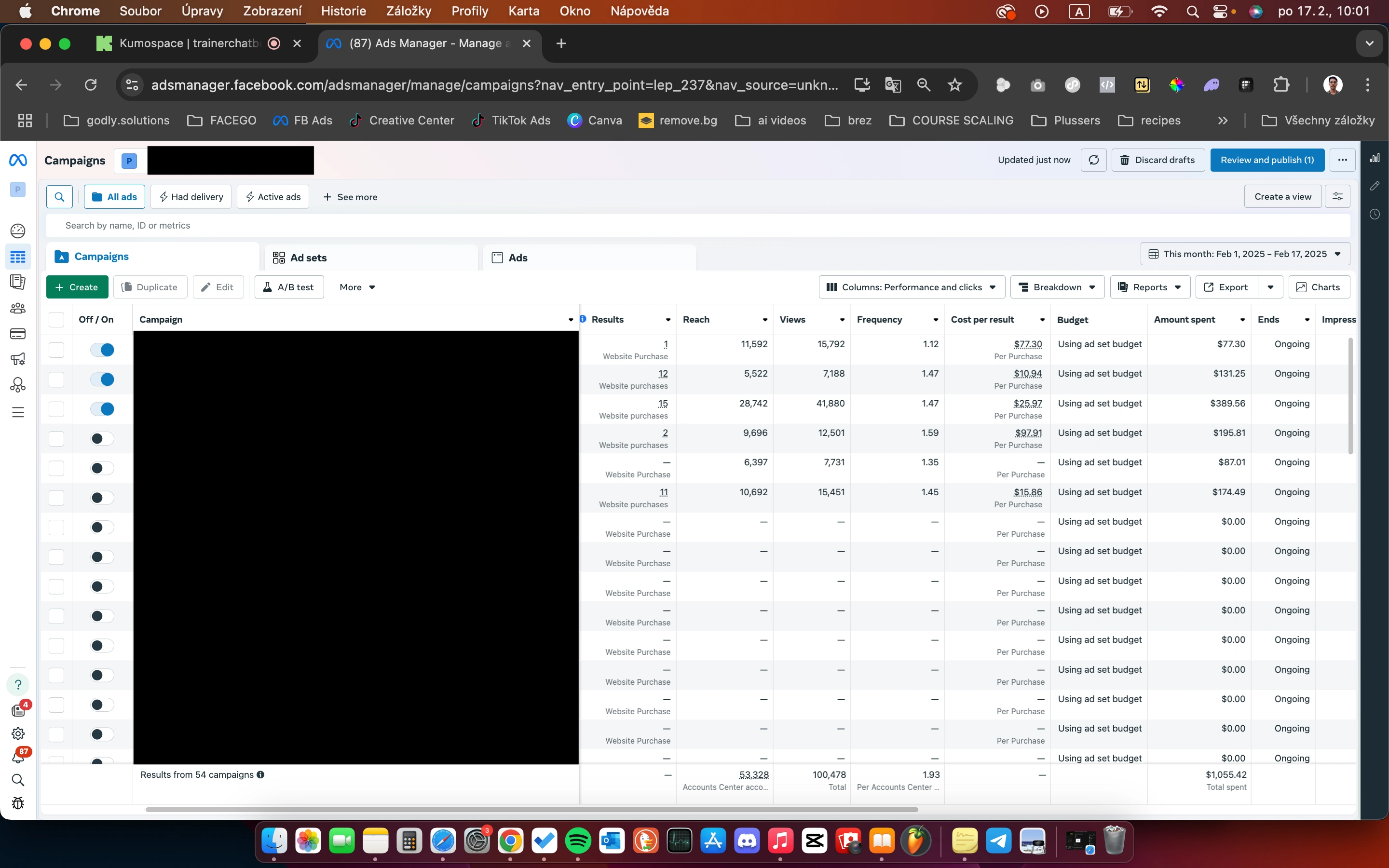Click the horizontal scrollbar below the table

point(531,810)
